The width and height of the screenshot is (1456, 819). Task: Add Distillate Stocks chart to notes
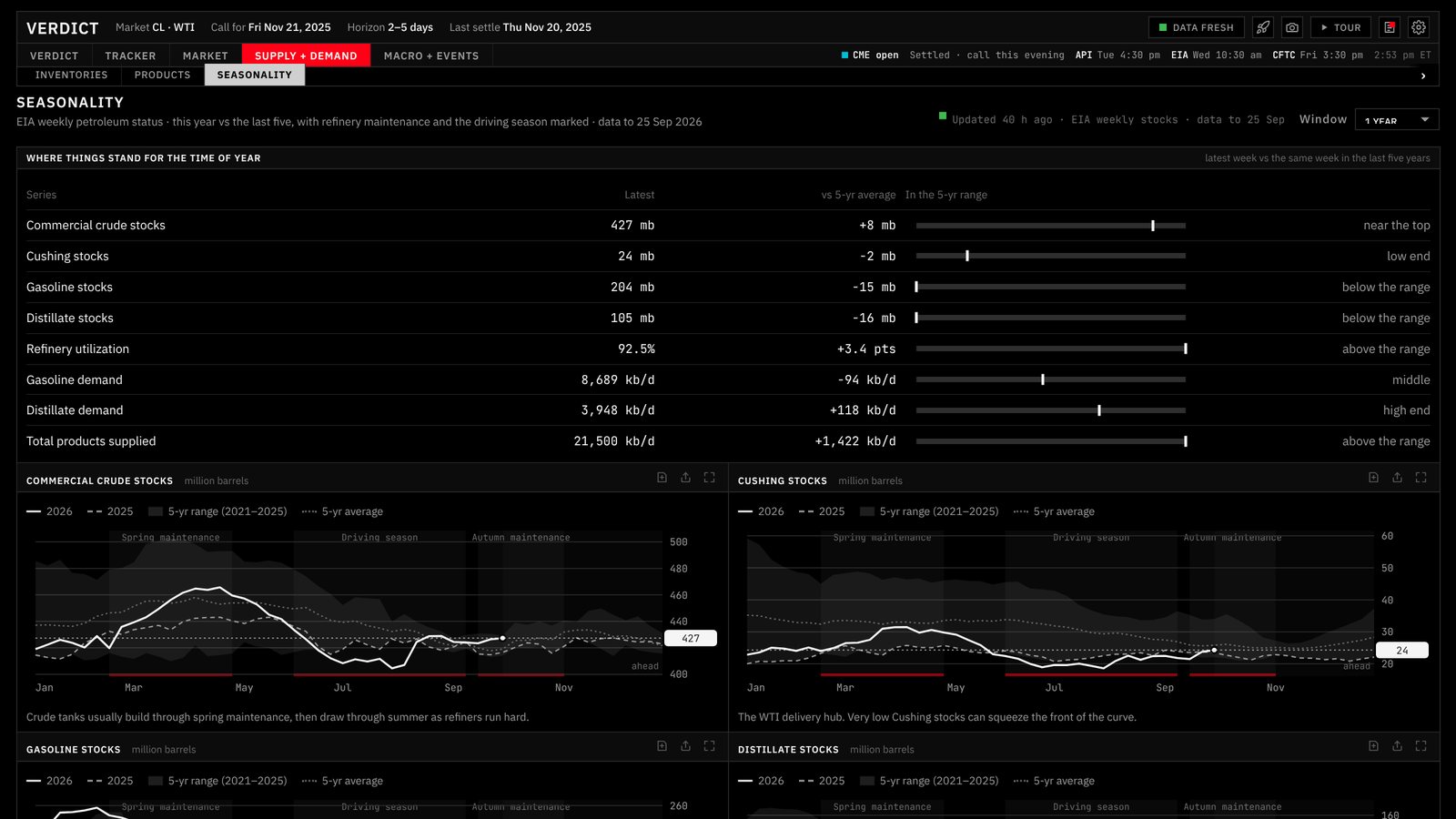point(1373,745)
